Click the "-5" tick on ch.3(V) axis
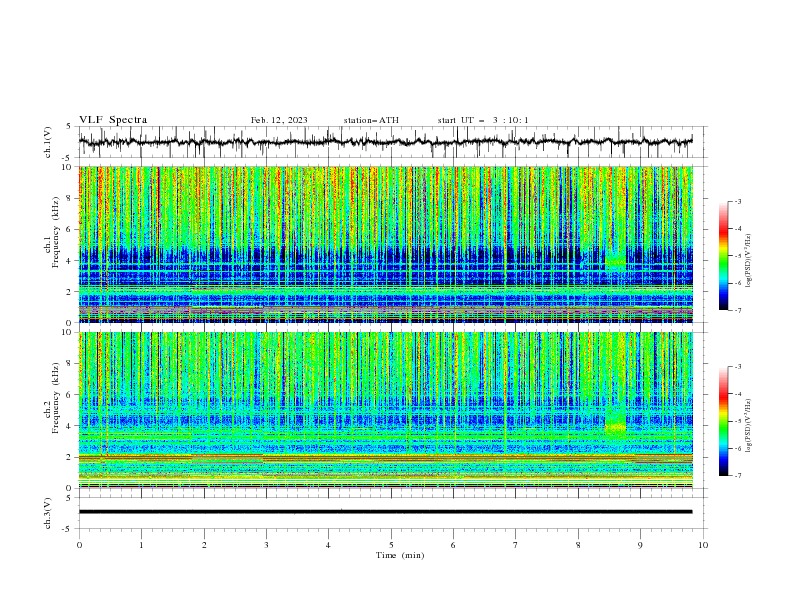The height and width of the screenshot is (612, 792). point(67,529)
